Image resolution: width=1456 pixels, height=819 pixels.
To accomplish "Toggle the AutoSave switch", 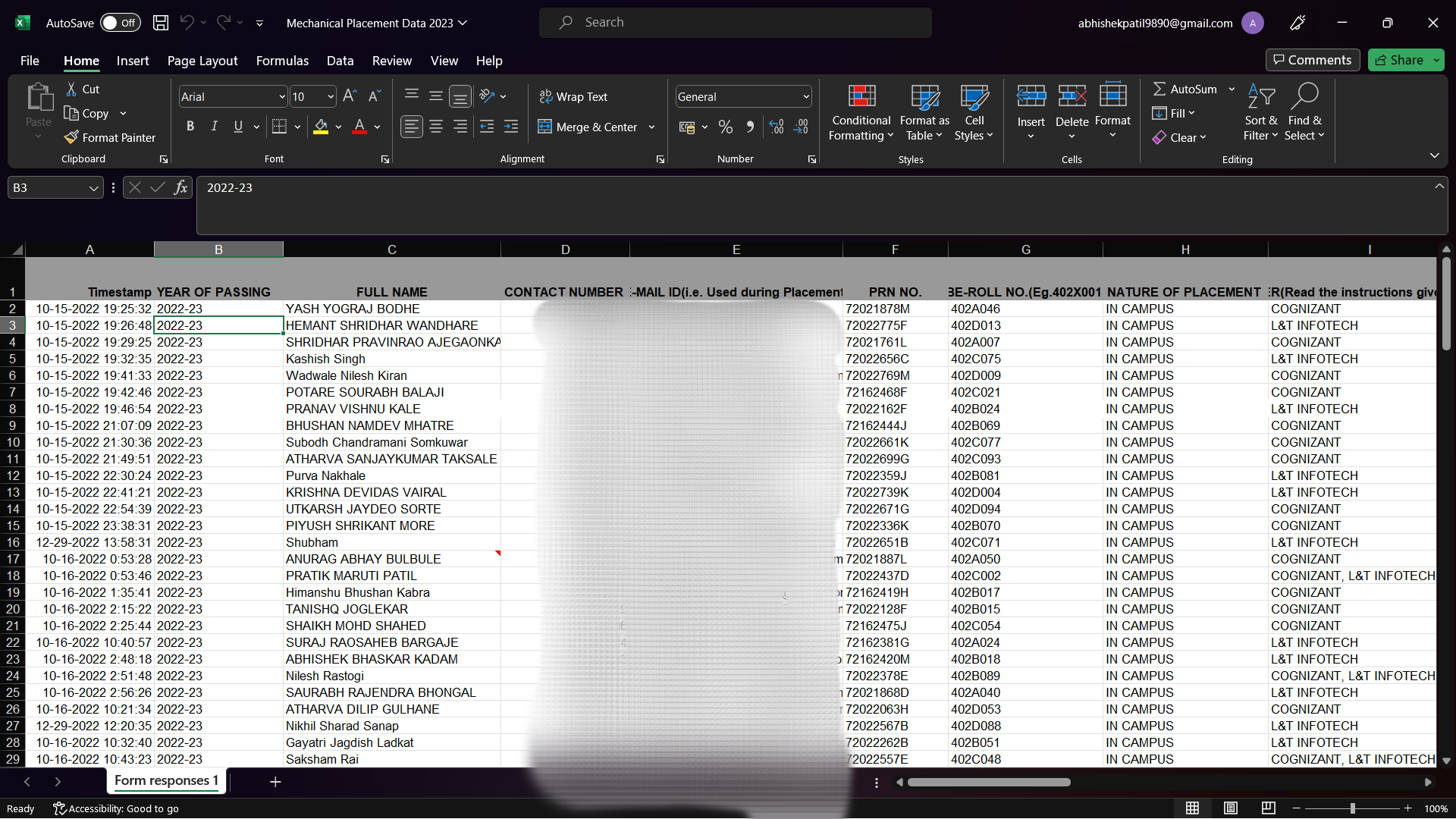I will pos(120,23).
